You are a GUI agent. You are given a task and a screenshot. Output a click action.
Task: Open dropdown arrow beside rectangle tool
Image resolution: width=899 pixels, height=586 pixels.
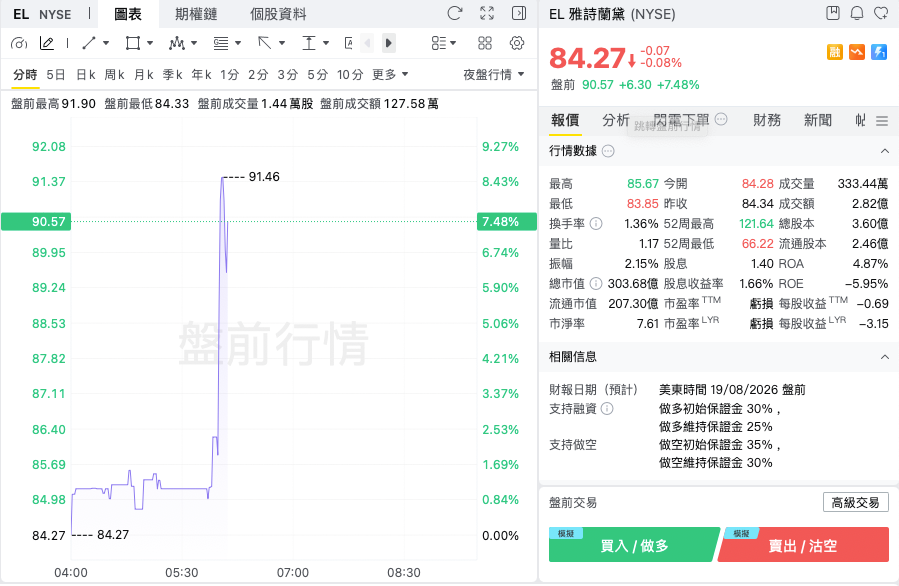tap(150, 43)
